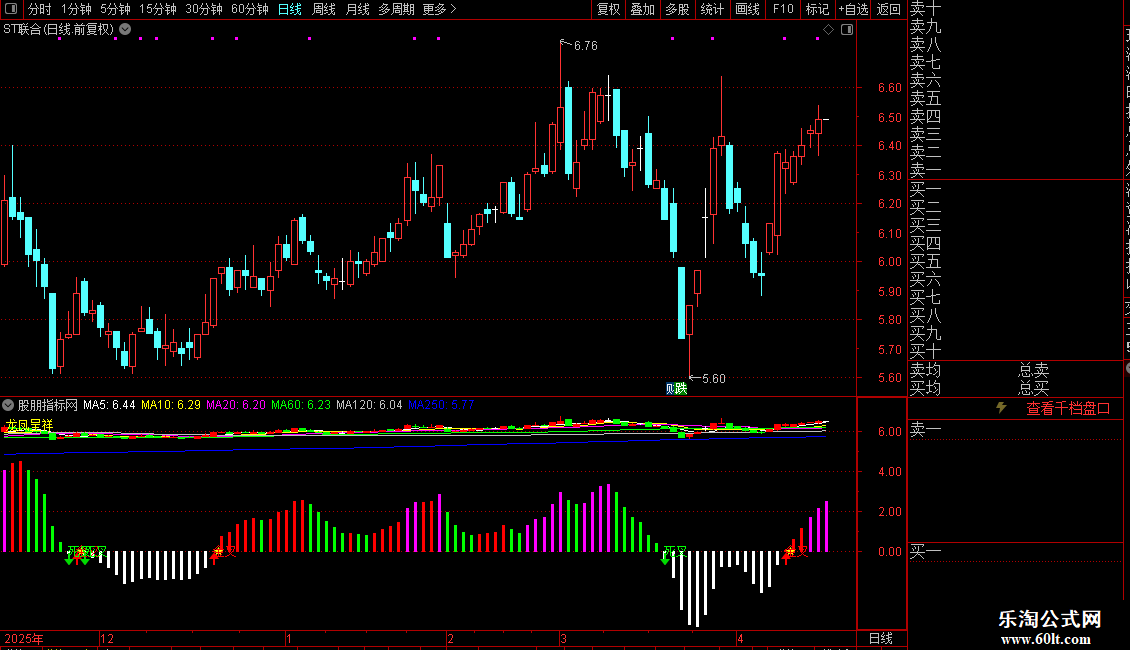
Task: Select the 1分钟 period tab
Action: coord(76,9)
